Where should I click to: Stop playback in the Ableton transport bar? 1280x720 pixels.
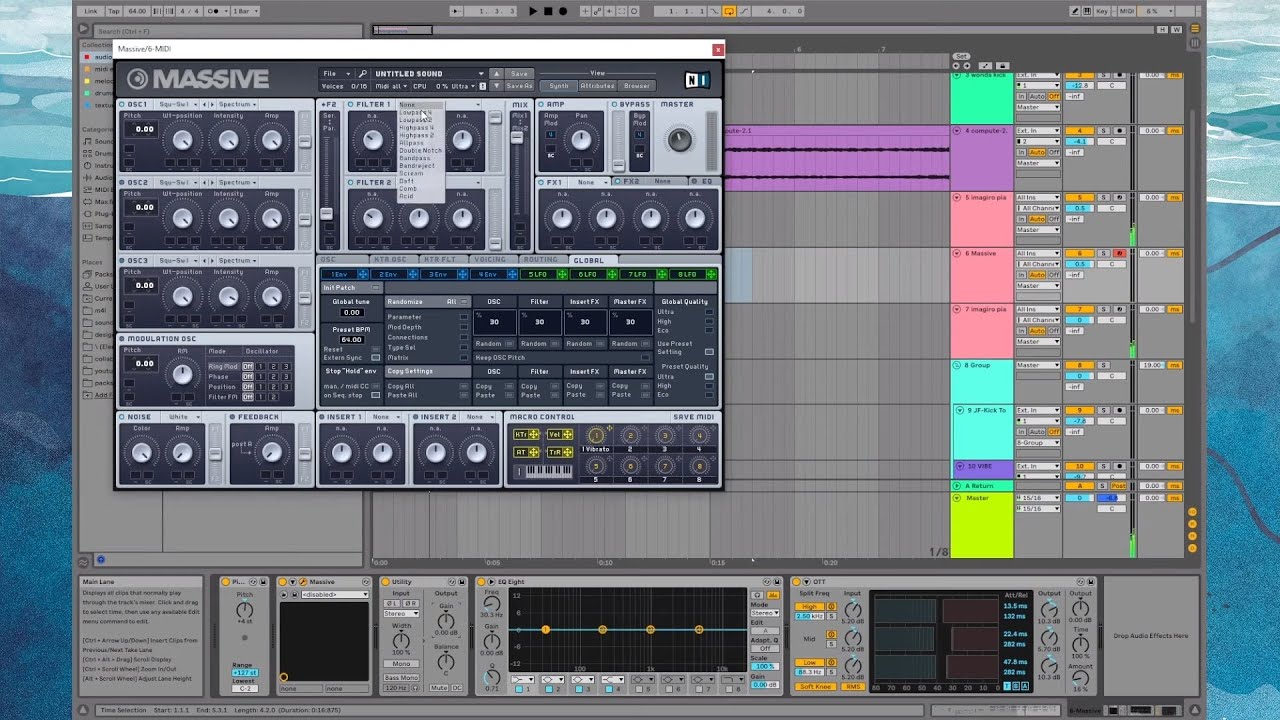[x=548, y=11]
